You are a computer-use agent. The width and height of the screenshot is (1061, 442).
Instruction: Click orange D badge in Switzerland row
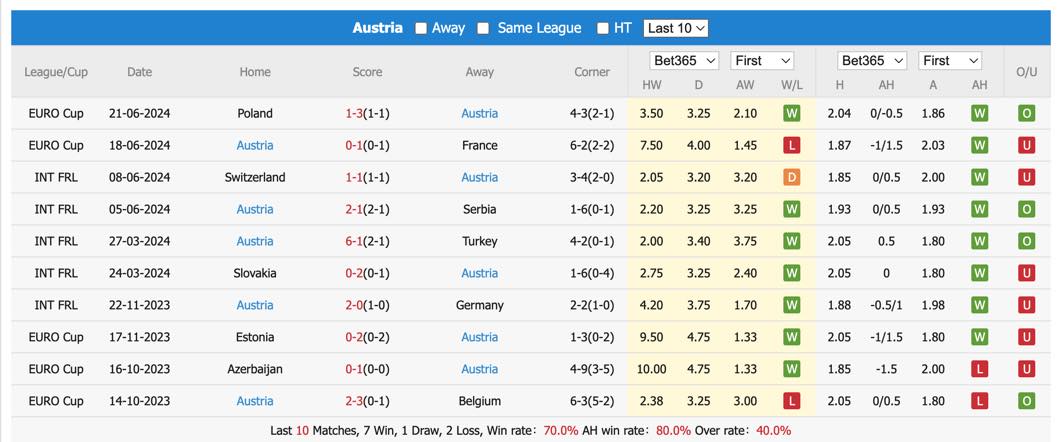792,177
